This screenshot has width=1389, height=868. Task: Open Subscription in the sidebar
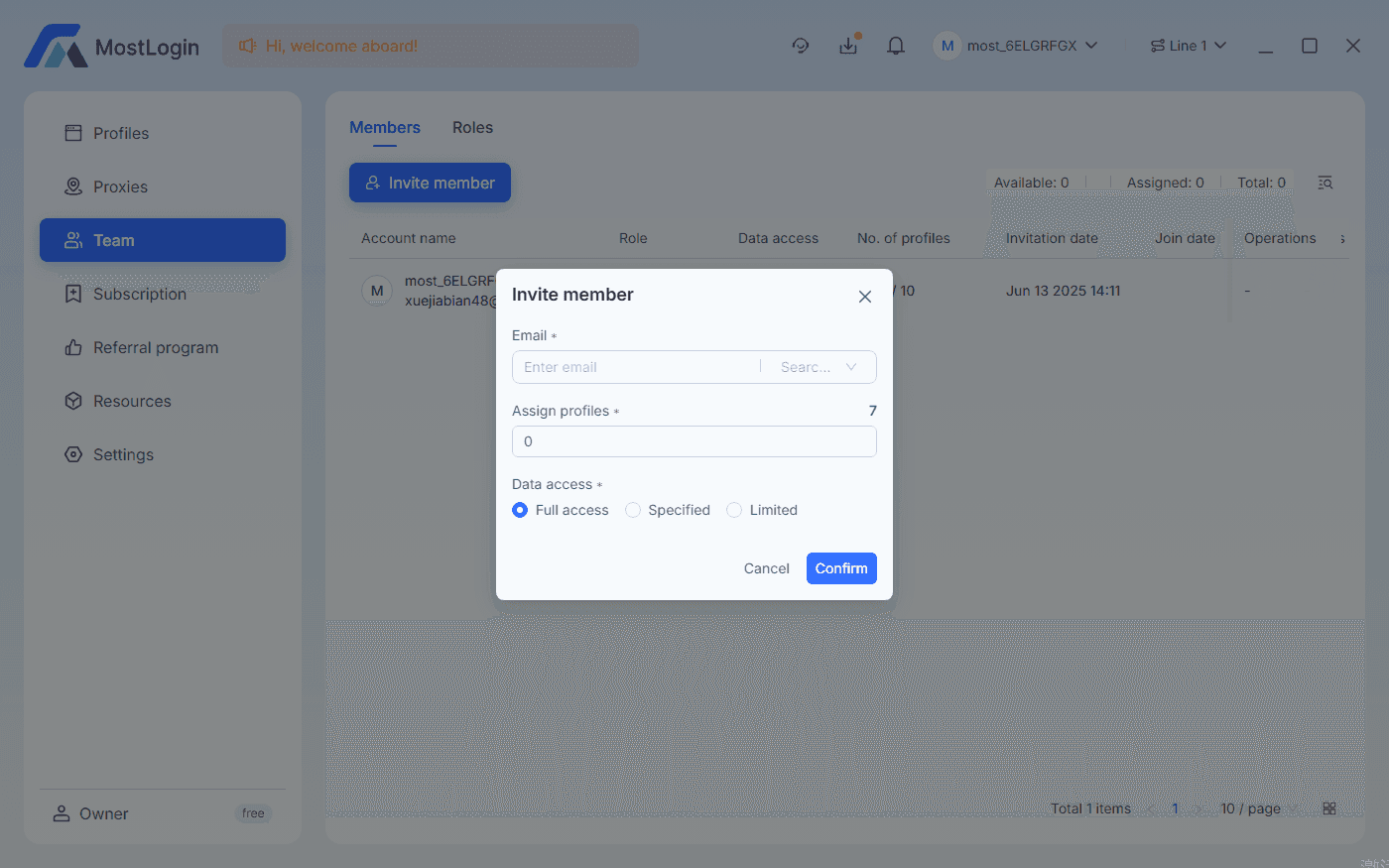tap(163, 294)
